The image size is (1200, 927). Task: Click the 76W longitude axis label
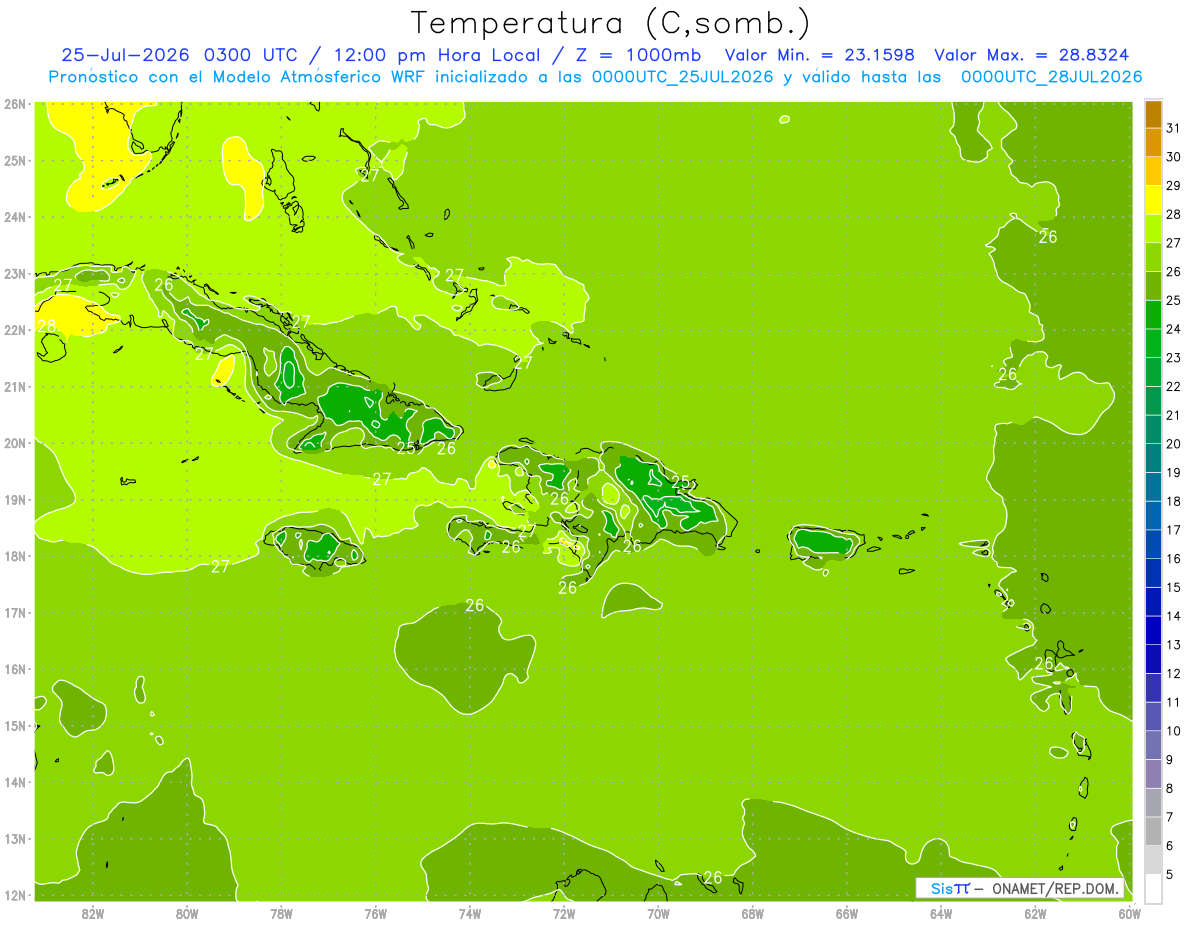click(376, 913)
